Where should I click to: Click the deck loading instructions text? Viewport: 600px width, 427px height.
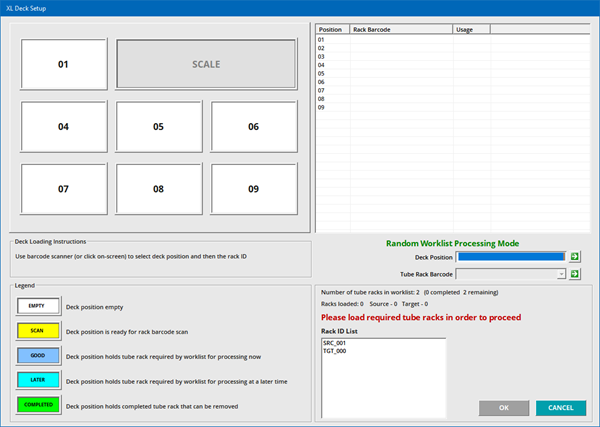(131, 256)
